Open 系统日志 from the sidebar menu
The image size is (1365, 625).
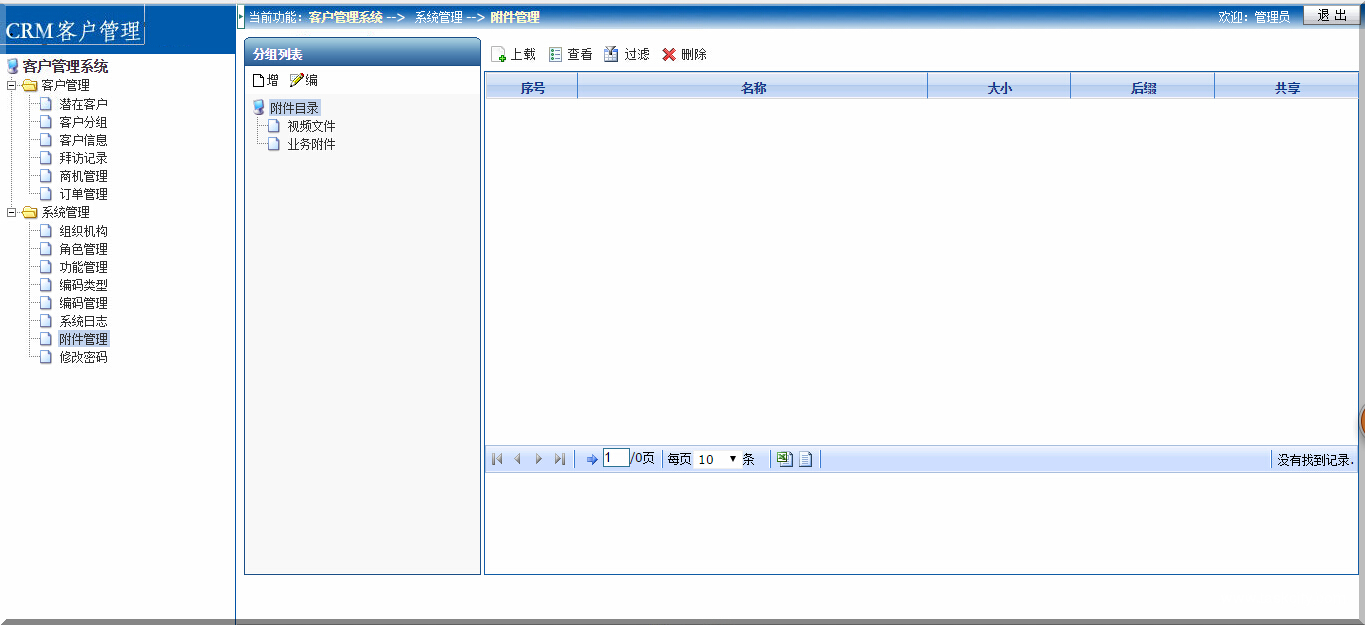pyautogui.click(x=83, y=321)
